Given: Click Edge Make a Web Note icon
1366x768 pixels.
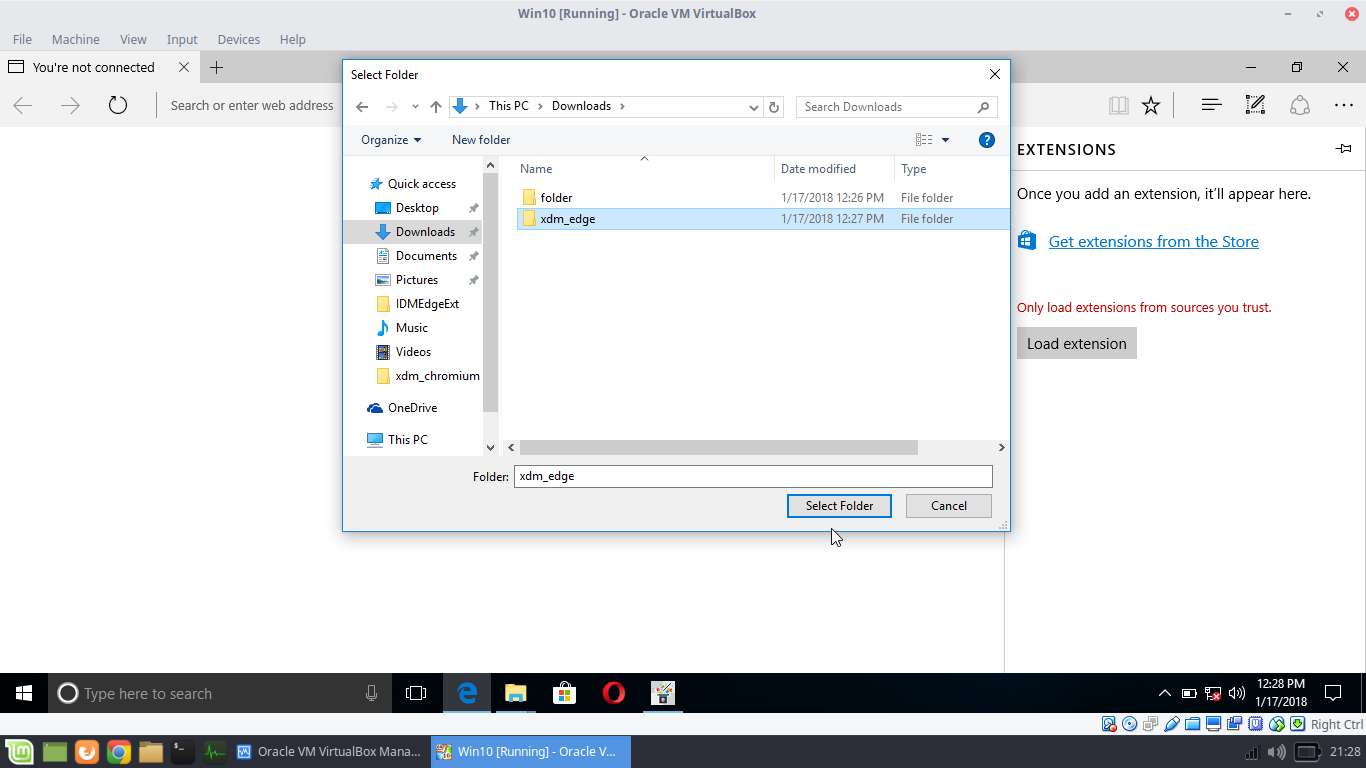Looking at the screenshot, I should click(1255, 105).
